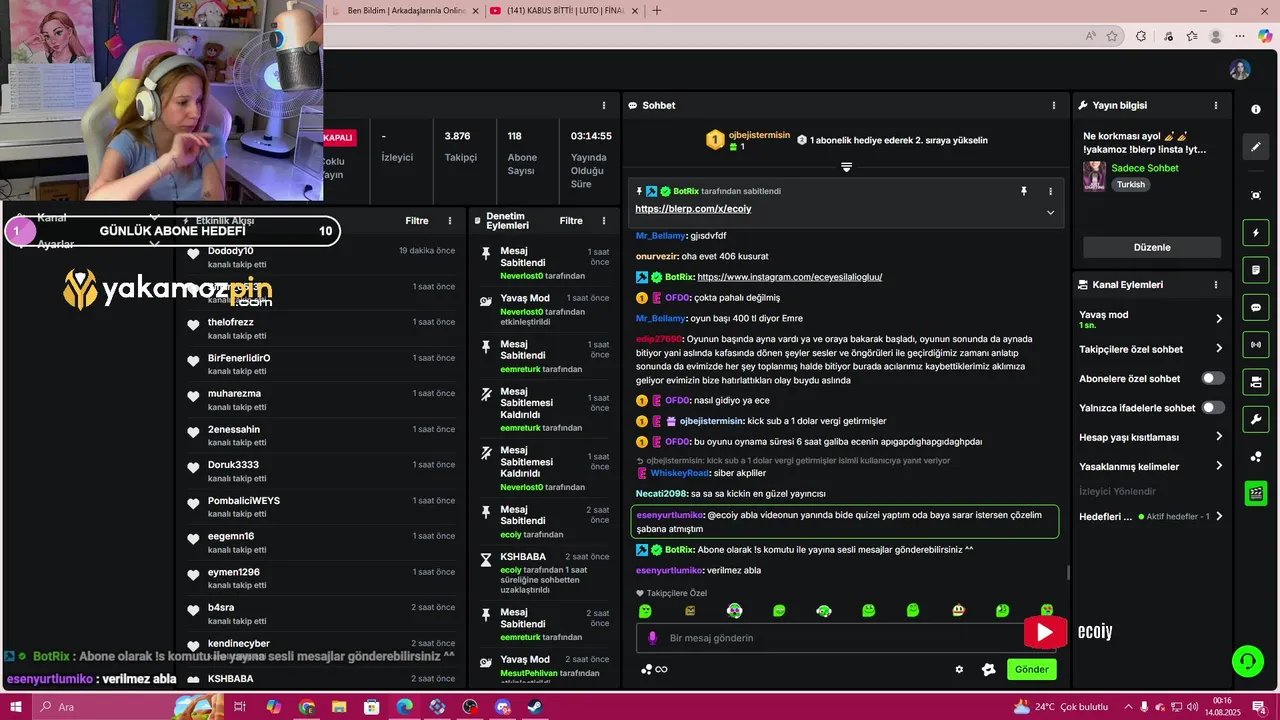Click into the Bir mesaj gönderin field
Screen dimensions: 1280x720
pos(846,638)
